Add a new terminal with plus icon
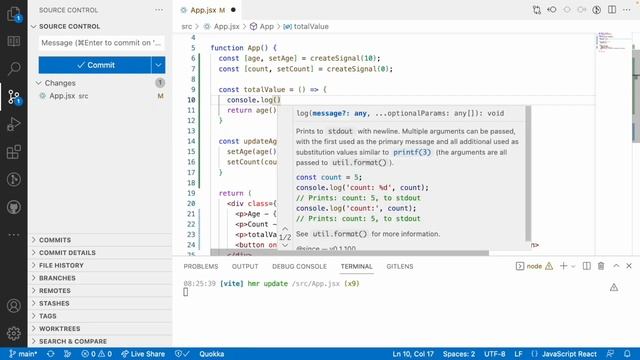The image size is (640, 360). tap(563, 266)
